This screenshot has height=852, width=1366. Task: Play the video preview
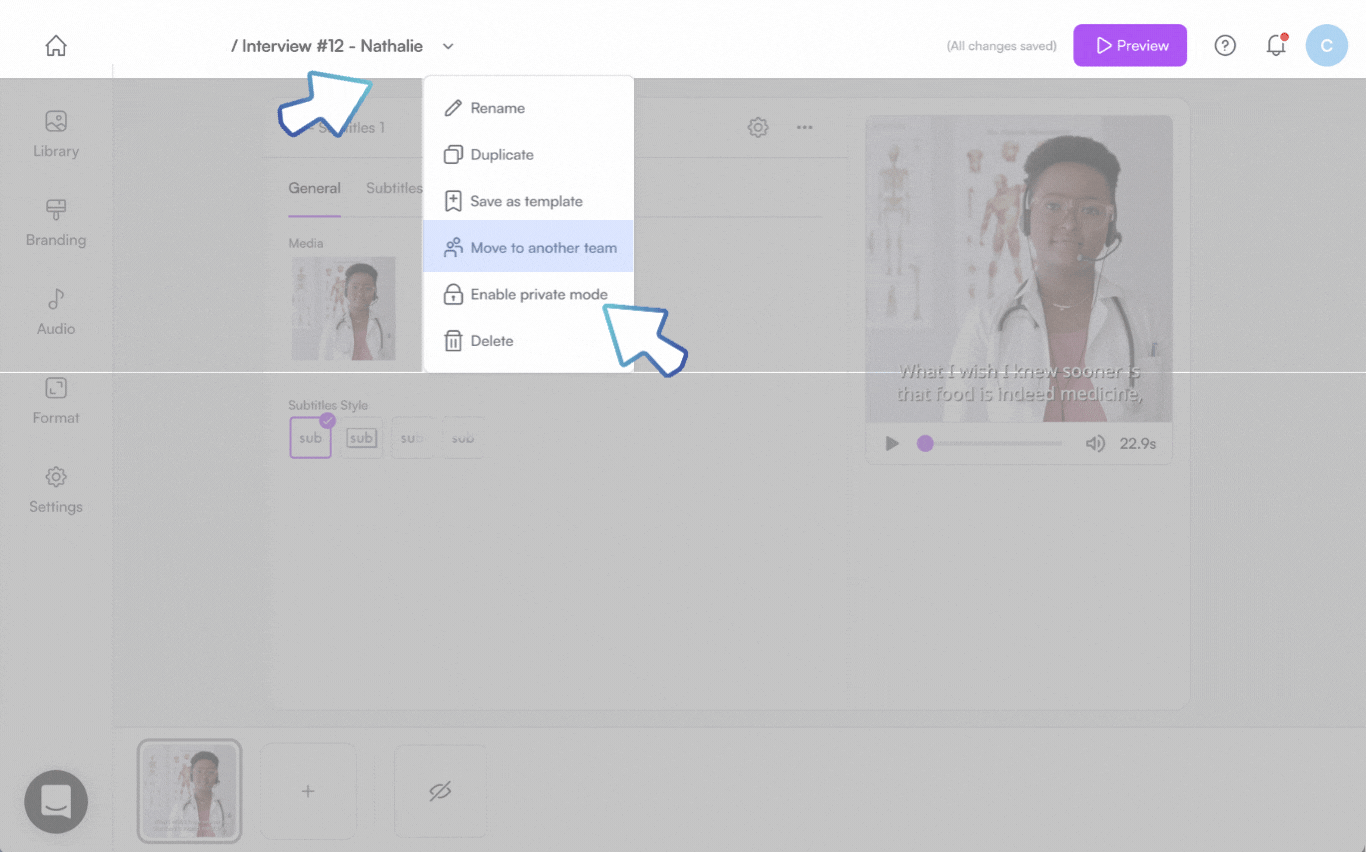click(x=892, y=443)
